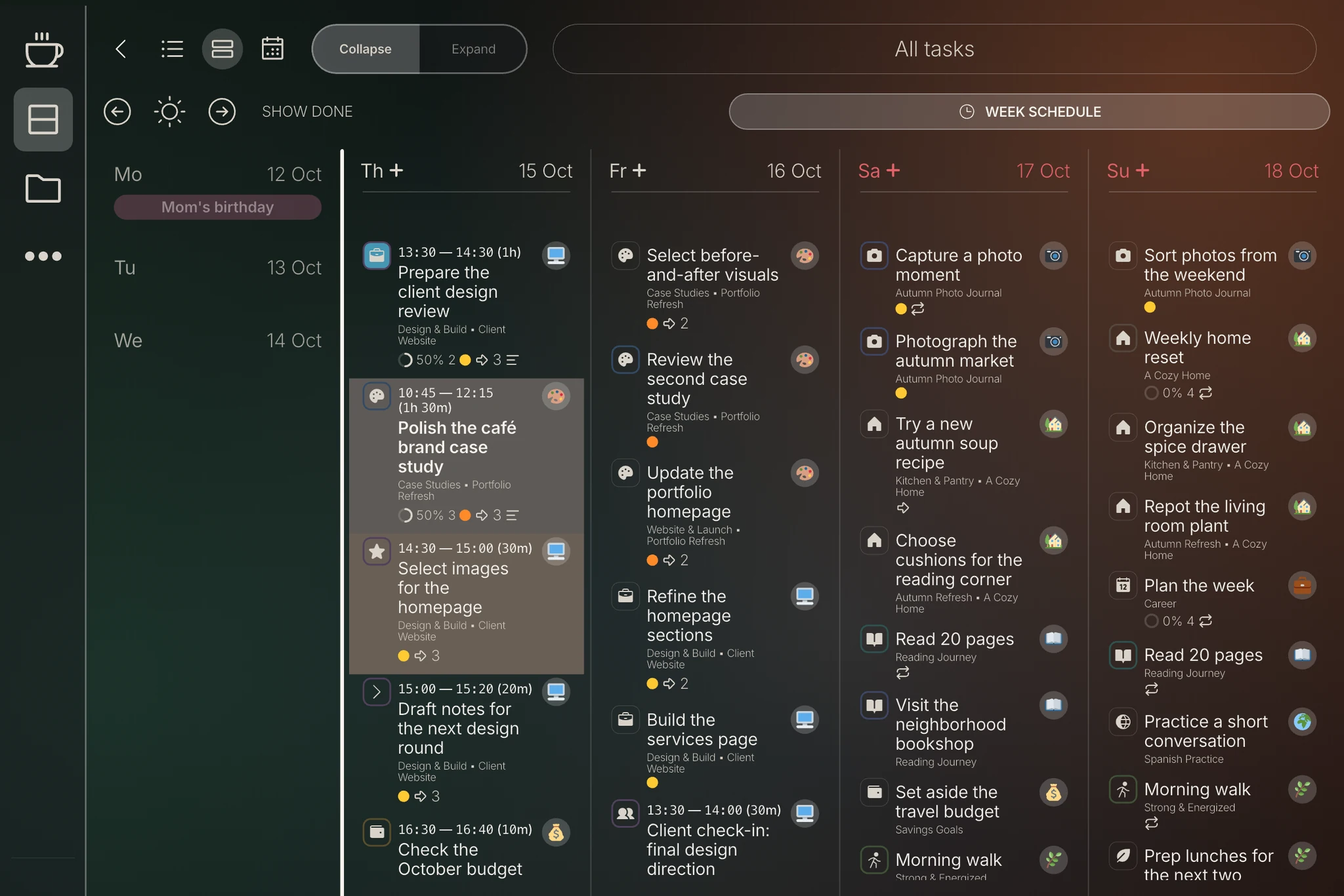Switch to the stacked cards view icon
This screenshot has width=1344, height=896.
coord(222,49)
